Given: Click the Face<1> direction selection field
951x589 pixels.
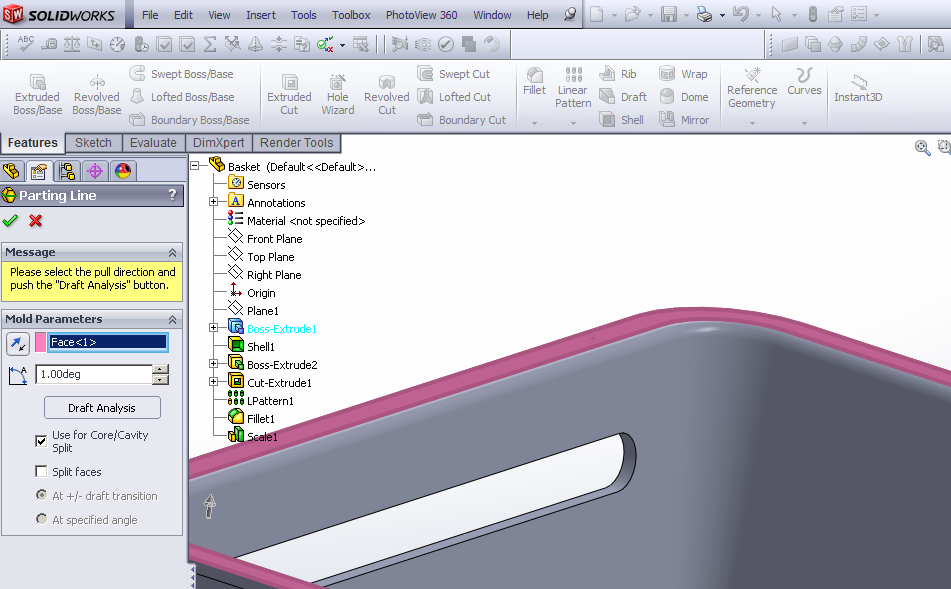Looking at the screenshot, I should 108,342.
